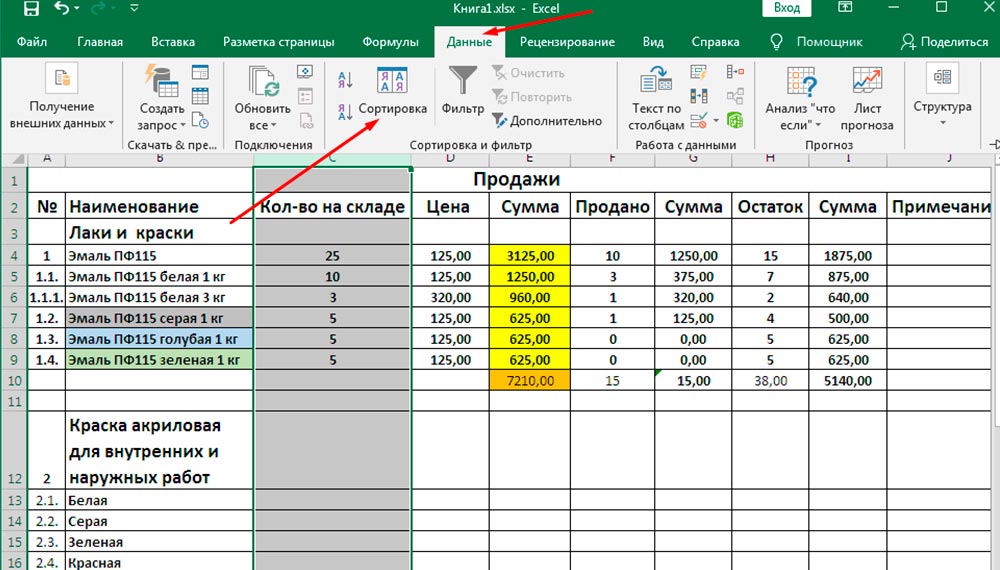The image size is (1000, 570).
Task: Click the Flash Fill icon
Action: 699,72
